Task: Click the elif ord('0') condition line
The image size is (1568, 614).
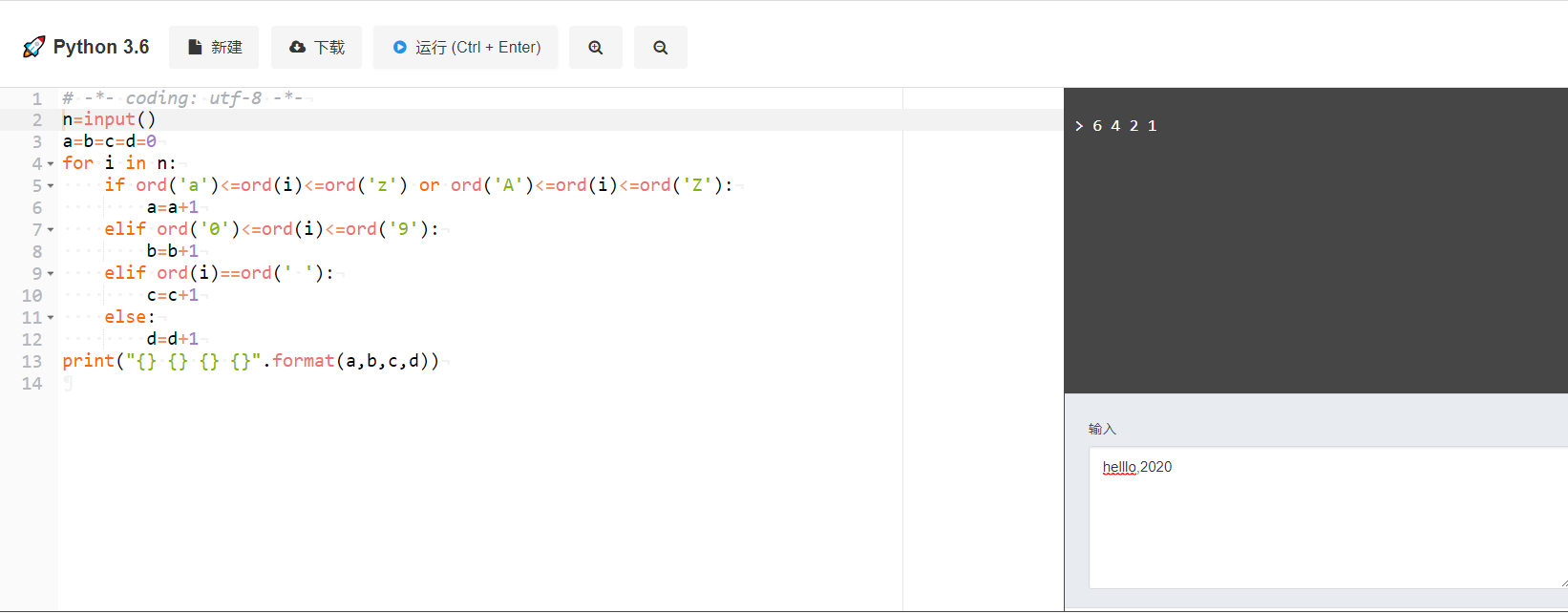Action: point(271,230)
